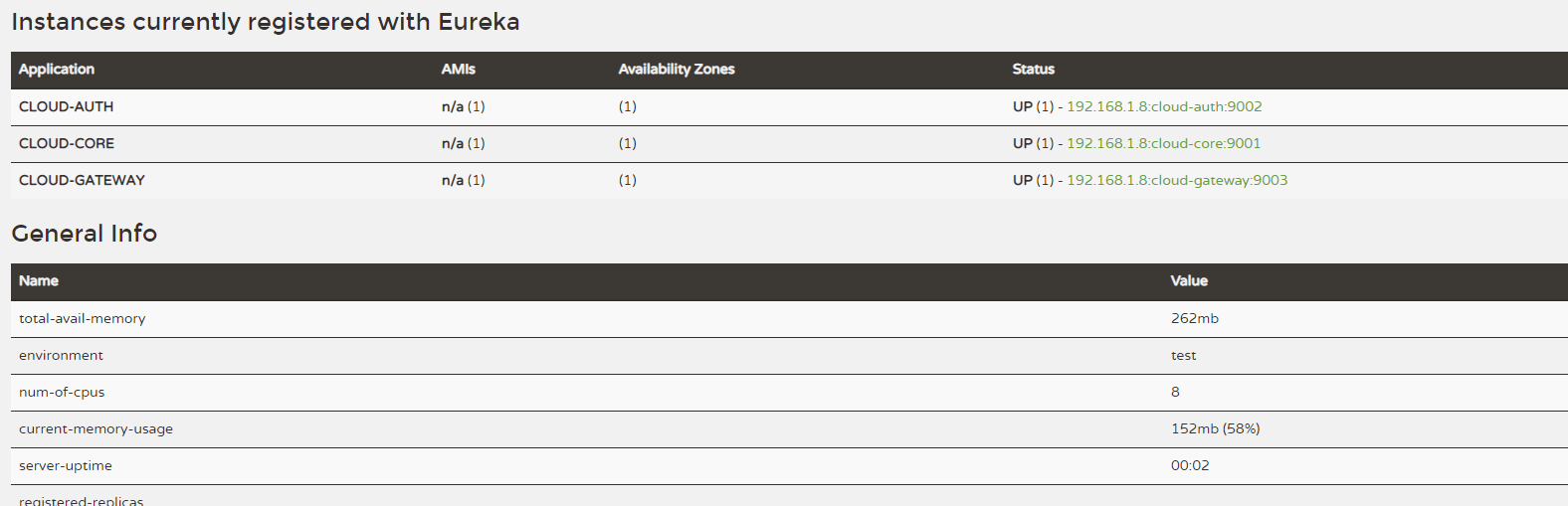Click the Value column header in General Info

coord(1189,280)
